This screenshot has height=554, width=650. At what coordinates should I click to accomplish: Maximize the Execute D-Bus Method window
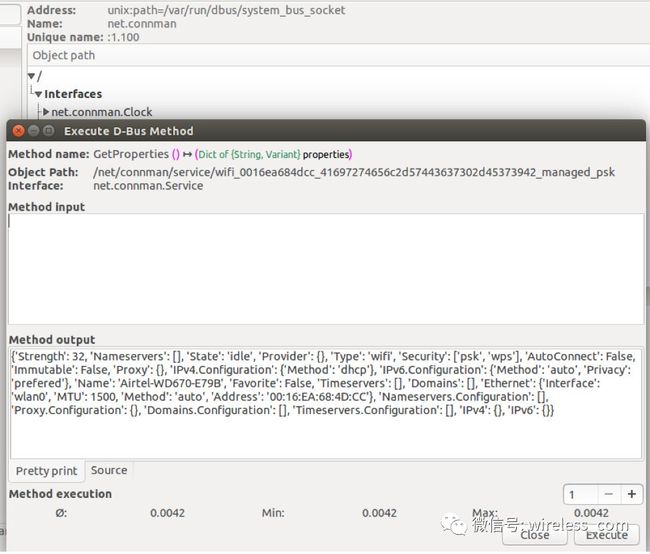[x=49, y=131]
